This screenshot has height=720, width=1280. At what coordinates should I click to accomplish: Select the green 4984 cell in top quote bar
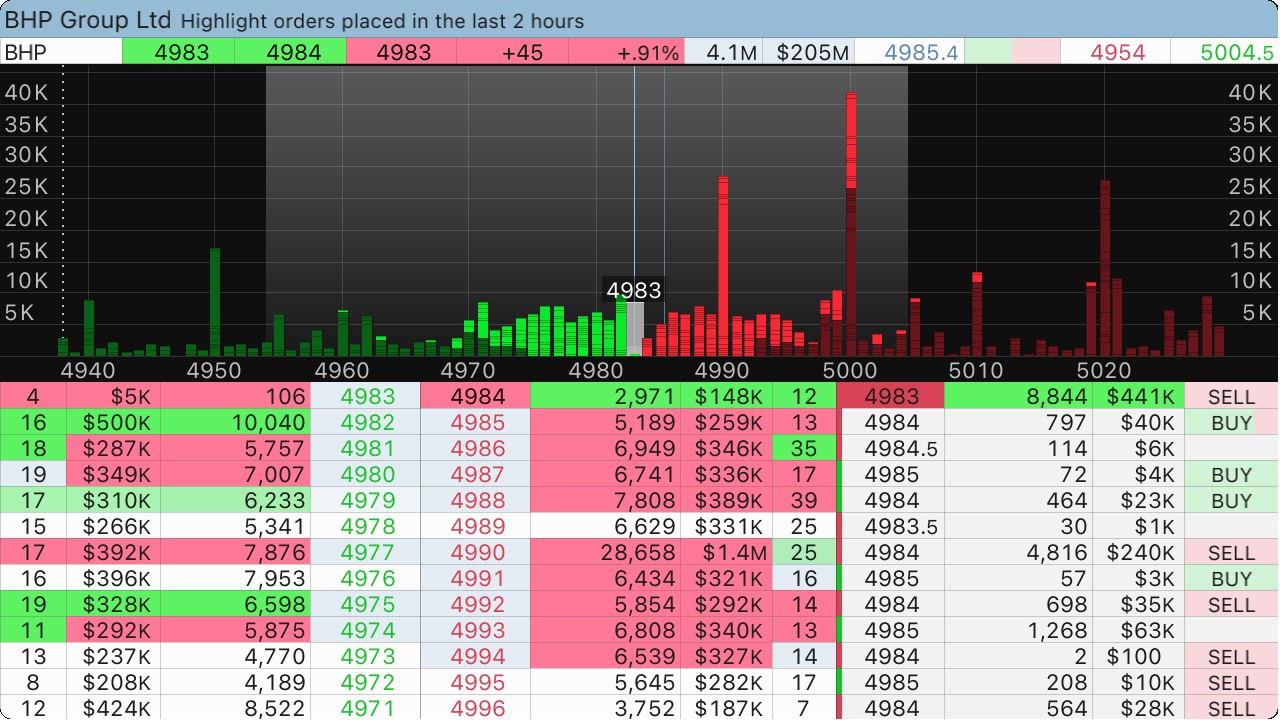[x=290, y=52]
